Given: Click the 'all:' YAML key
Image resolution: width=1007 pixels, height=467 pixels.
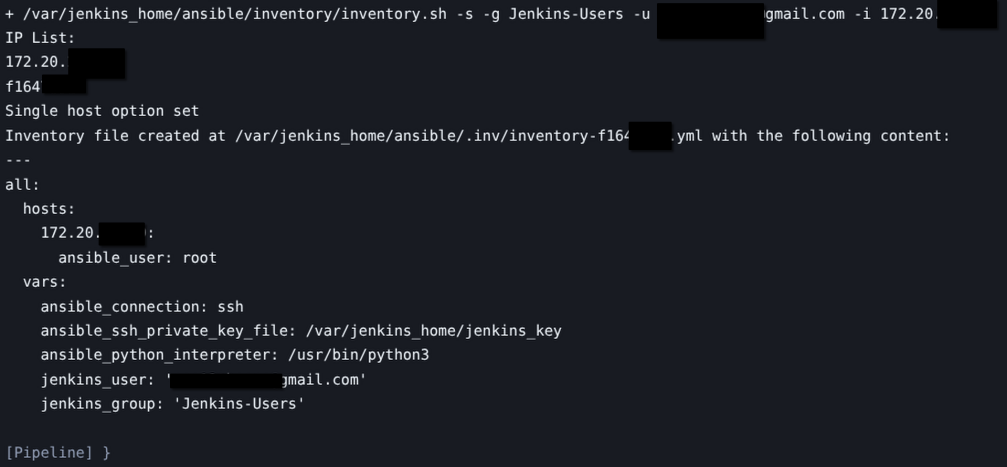Looking at the screenshot, I should [x=22, y=185].
